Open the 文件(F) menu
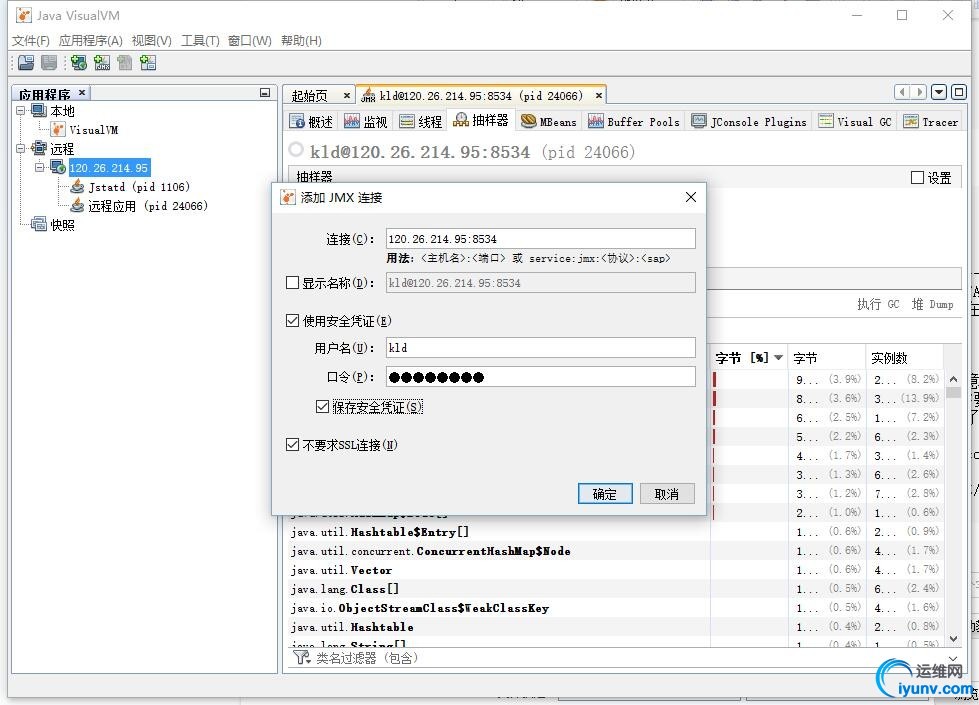 click(31, 41)
